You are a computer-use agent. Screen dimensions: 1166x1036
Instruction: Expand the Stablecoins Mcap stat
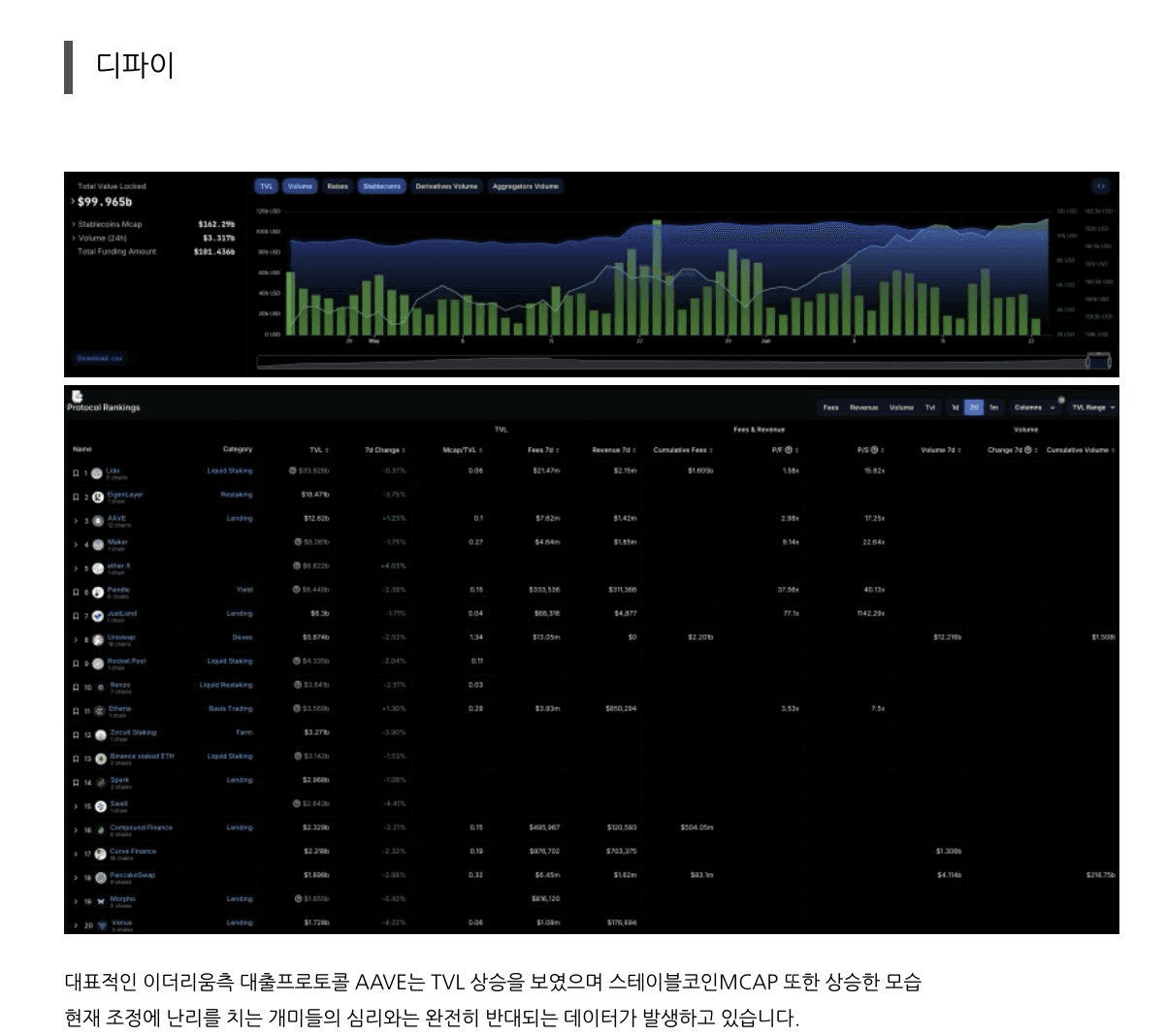coord(74,224)
